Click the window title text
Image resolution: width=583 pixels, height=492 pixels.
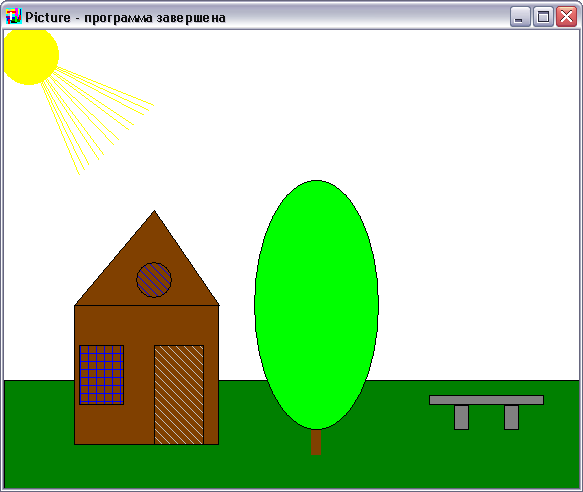125,17
